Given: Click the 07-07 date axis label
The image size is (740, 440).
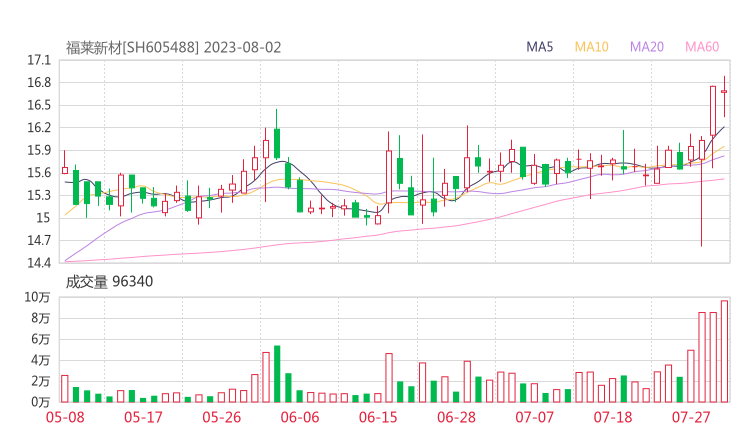Looking at the screenshot, I should (x=534, y=417).
